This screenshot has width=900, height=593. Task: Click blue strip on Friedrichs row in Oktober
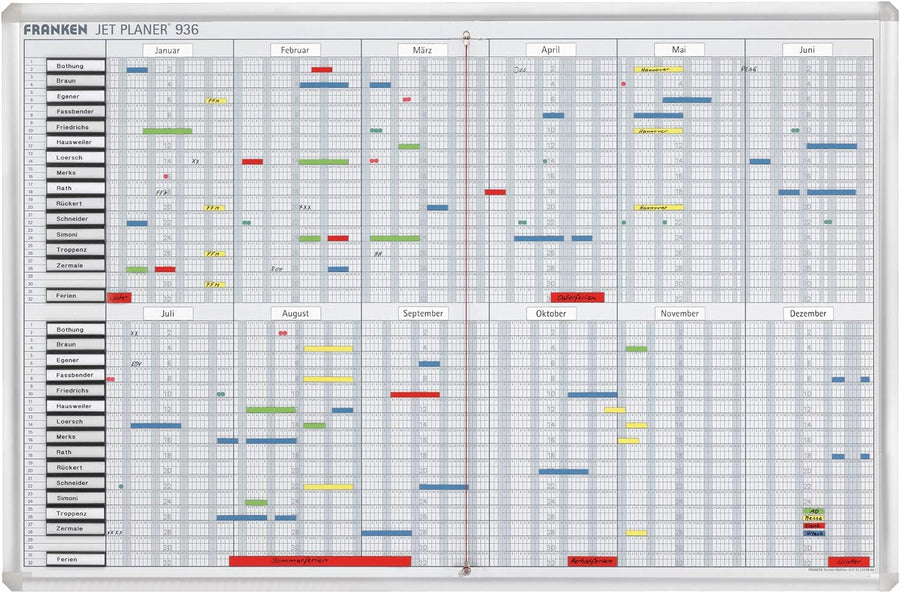pyautogui.click(x=592, y=395)
